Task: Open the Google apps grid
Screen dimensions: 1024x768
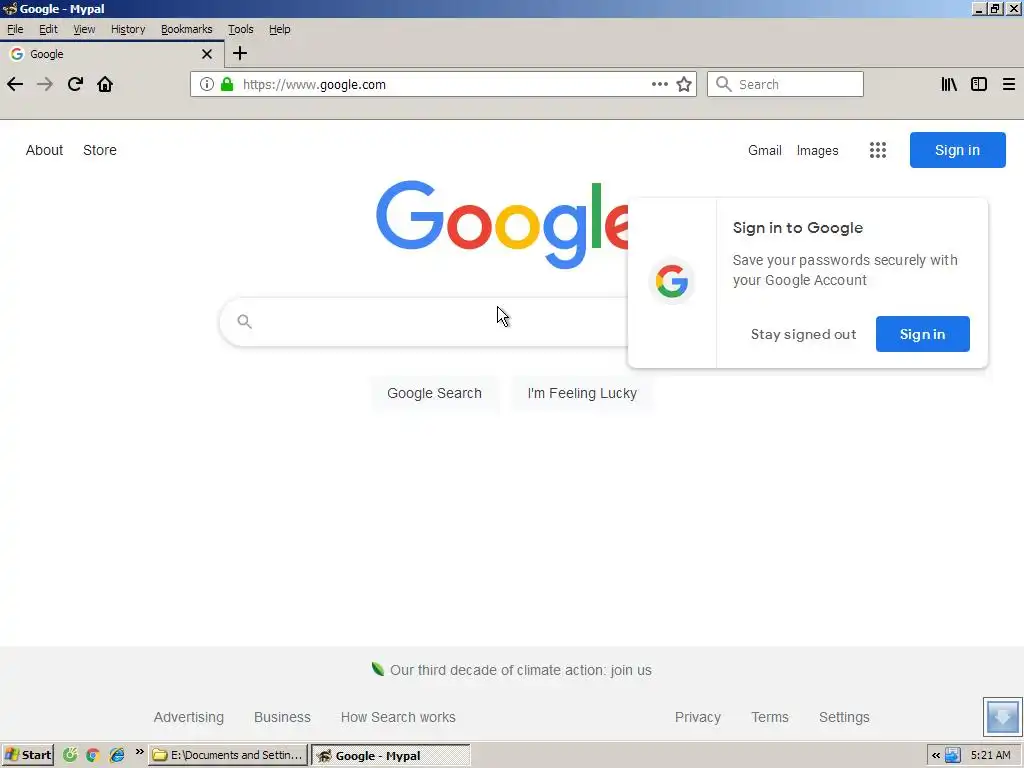Action: point(878,150)
